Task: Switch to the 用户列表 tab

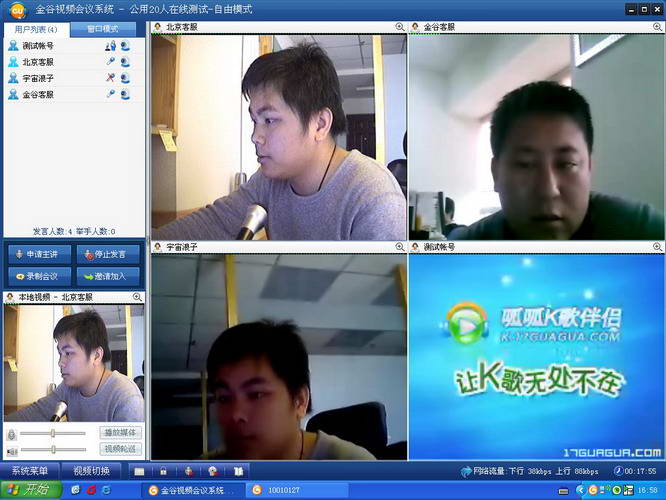Action: [36, 29]
